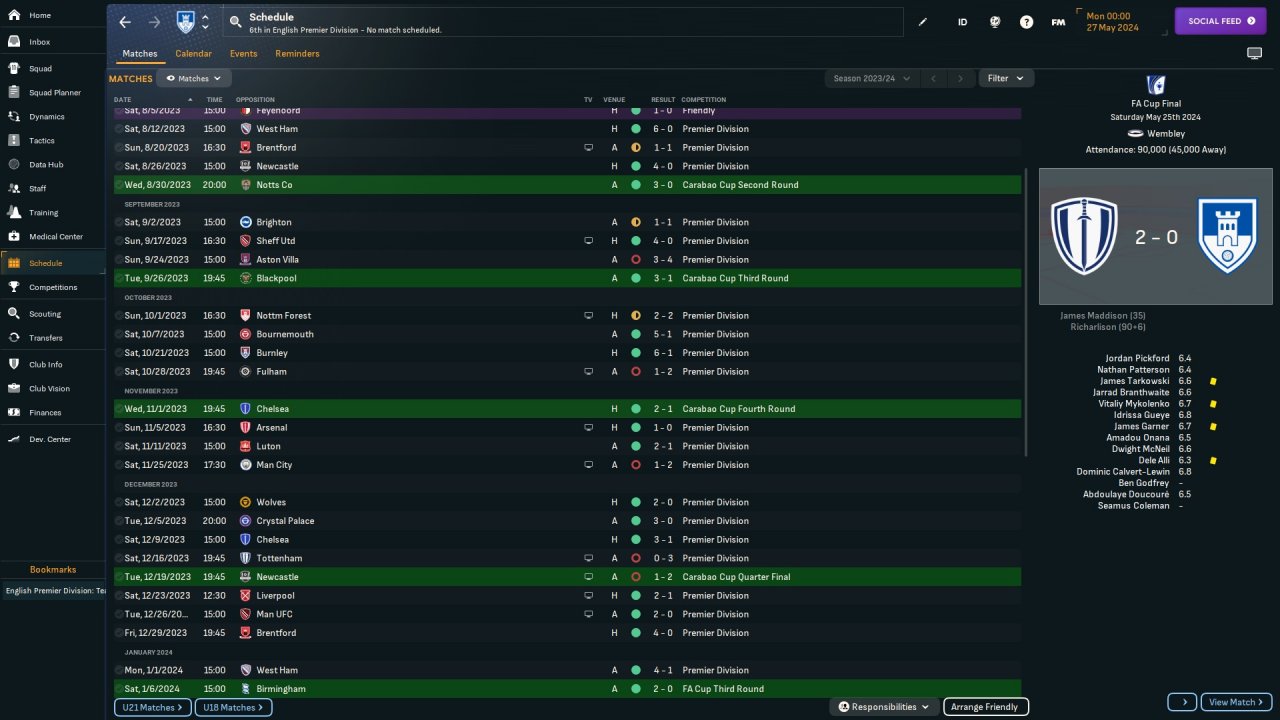Toggle the check circle for West Ham 8/12/2023
Screen dimensions: 1280x720
point(119,129)
